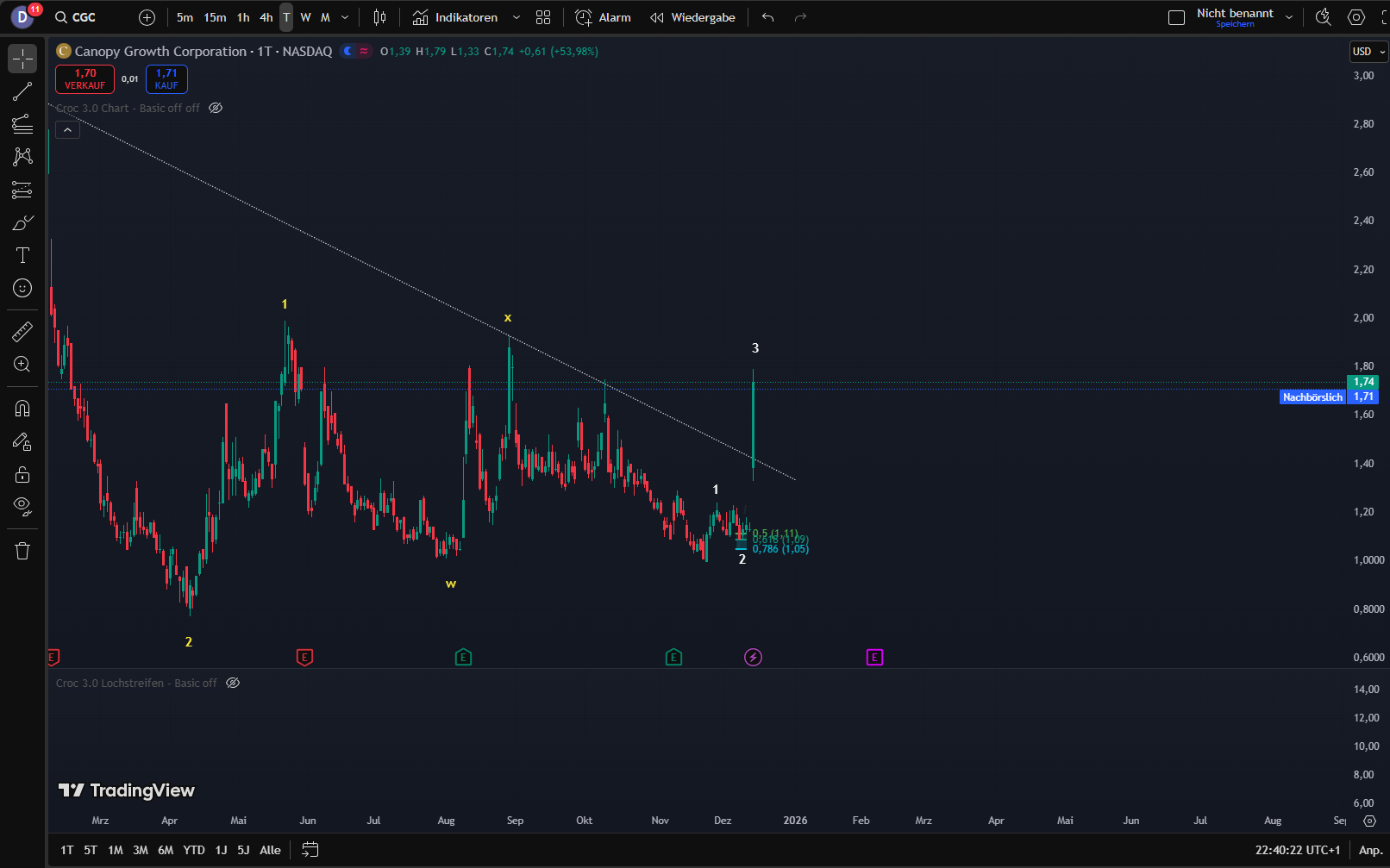Click the 1,74 current price label
The height and width of the screenshot is (868, 1390).
[1363, 382]
